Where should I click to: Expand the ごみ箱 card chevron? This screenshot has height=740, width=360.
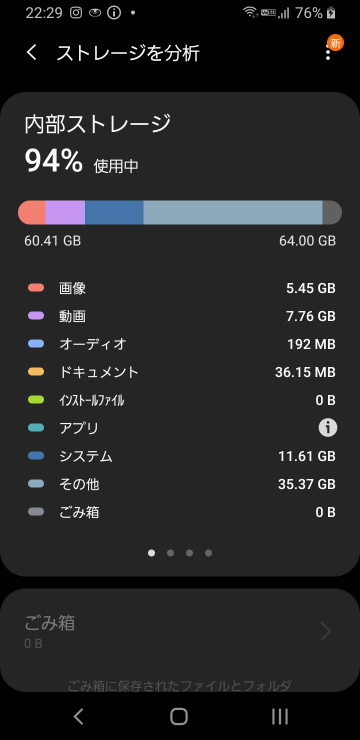click(x=326, y=631)
